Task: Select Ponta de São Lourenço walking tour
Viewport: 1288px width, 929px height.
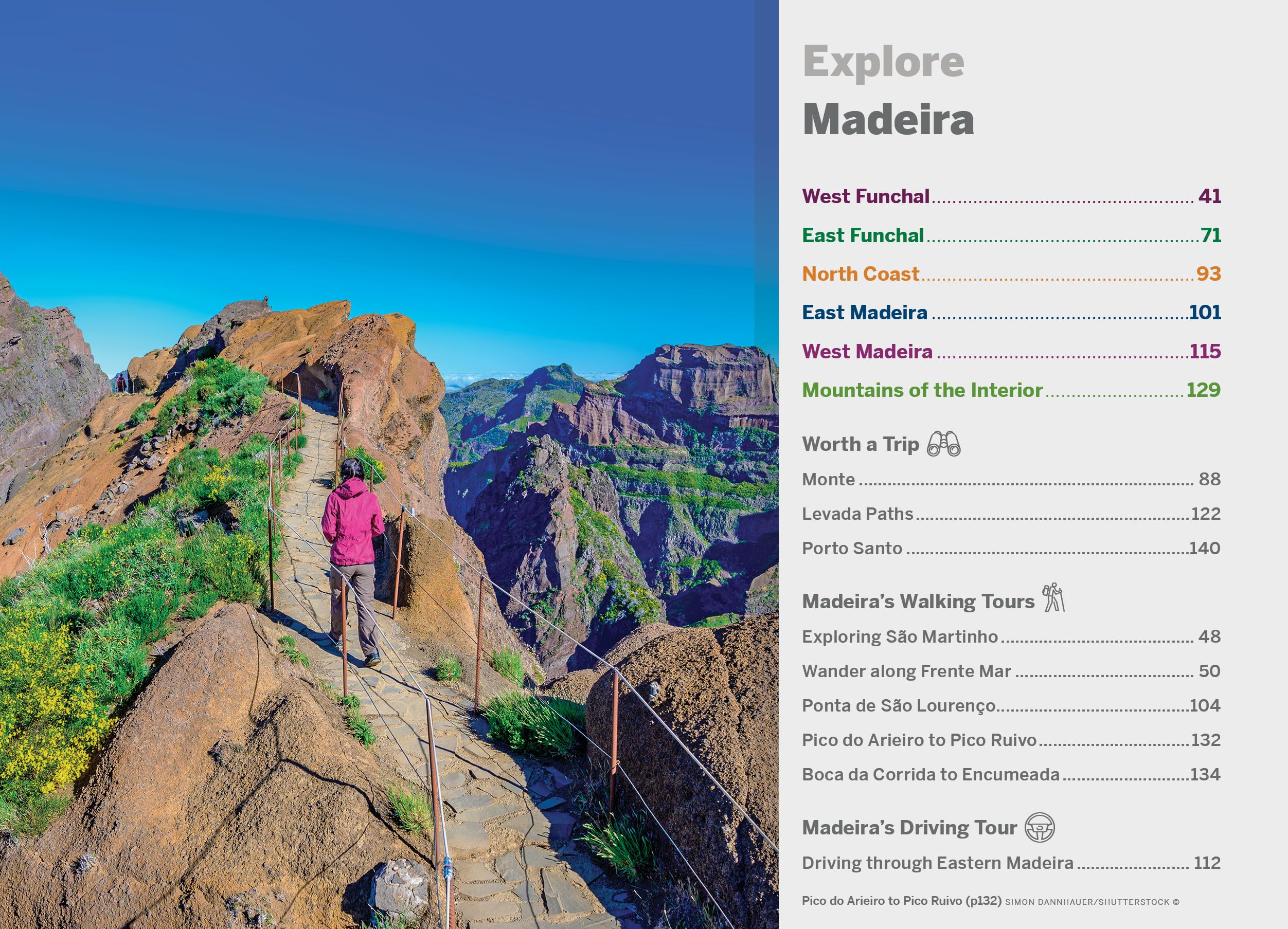Action: (x=1011, y=705)
